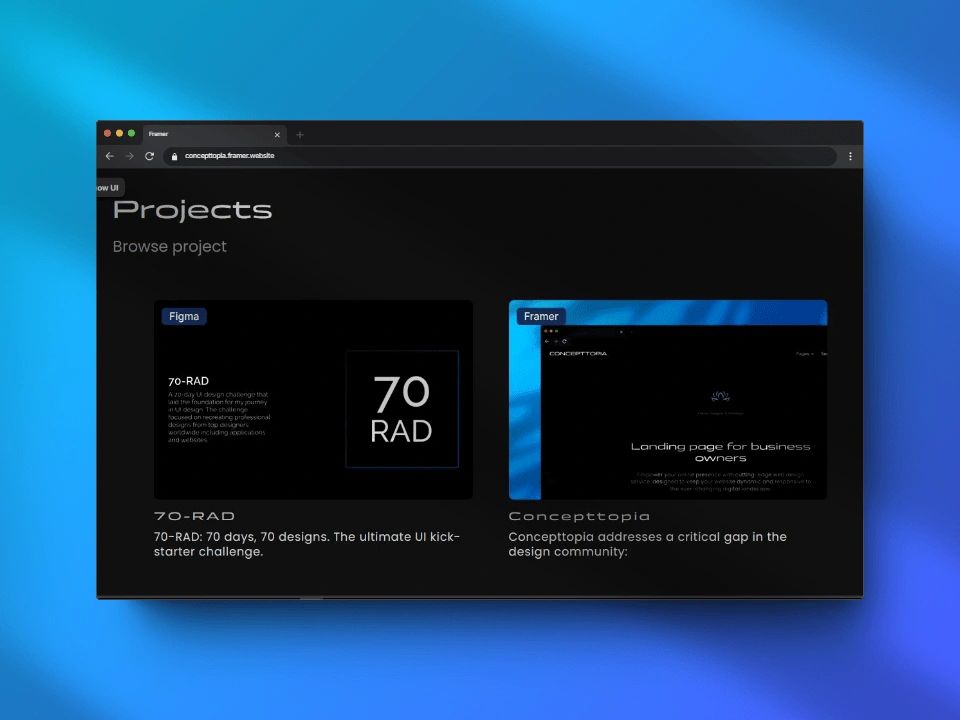Reload the page with the refresh icon

(149, 156)
